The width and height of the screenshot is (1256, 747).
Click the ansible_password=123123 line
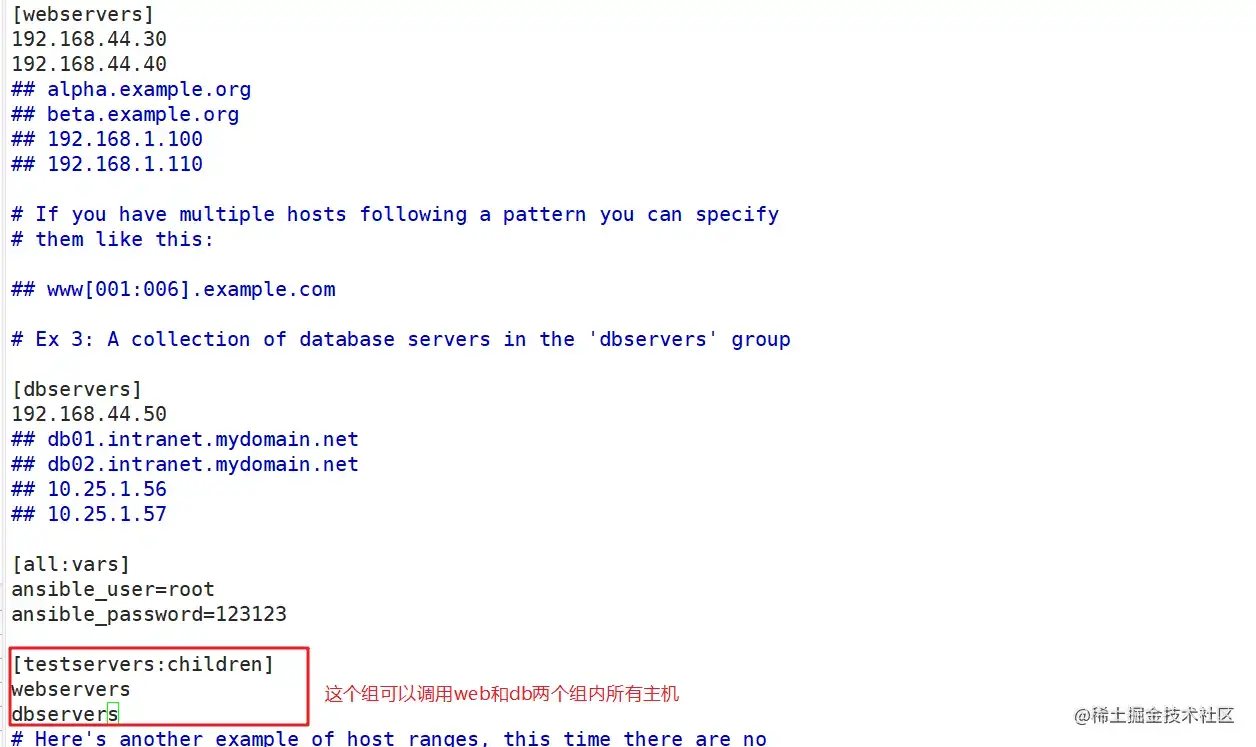coord(149,615)
